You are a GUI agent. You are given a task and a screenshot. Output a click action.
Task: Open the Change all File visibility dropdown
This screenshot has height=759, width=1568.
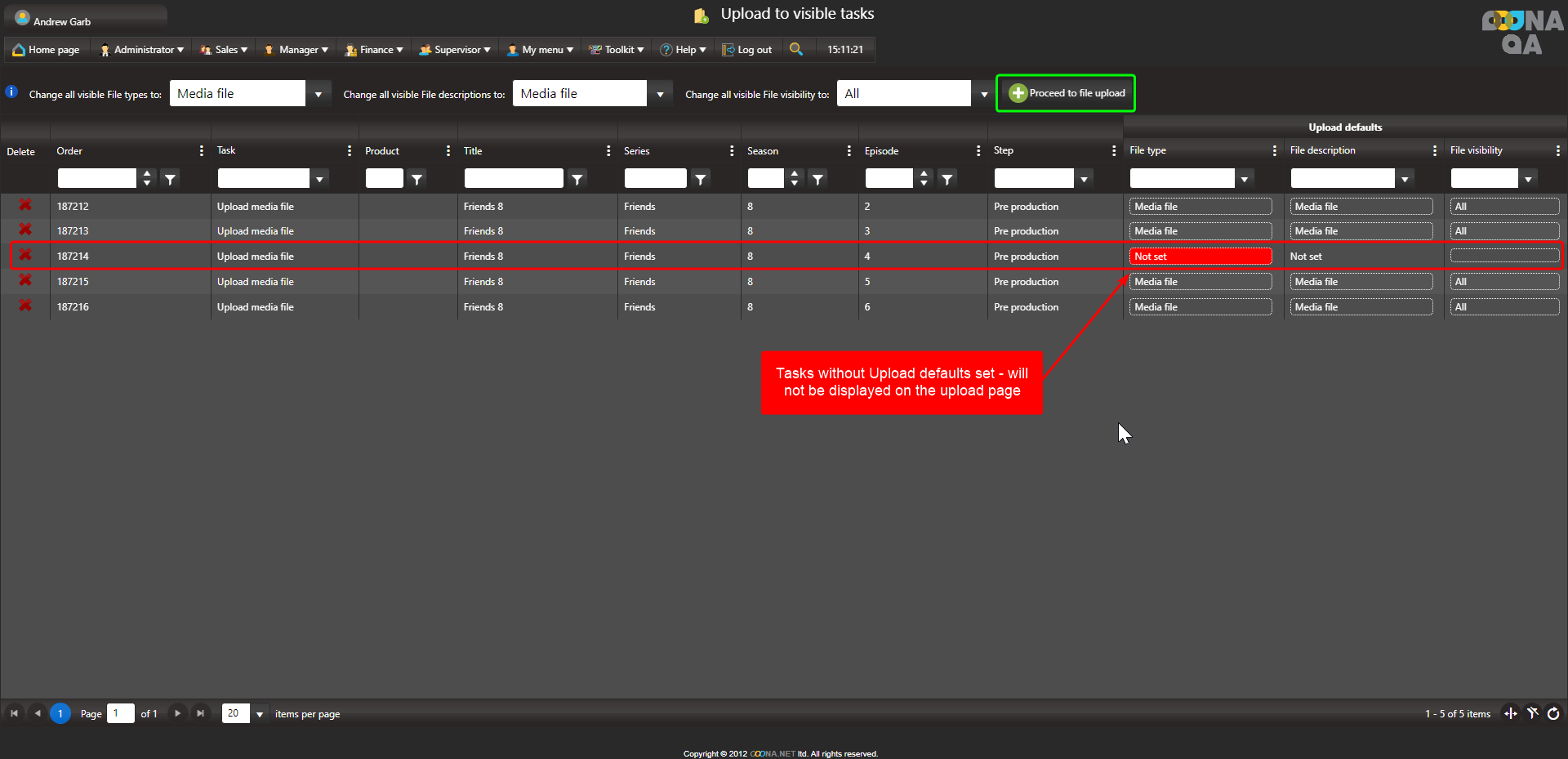[x=983, y=94]
